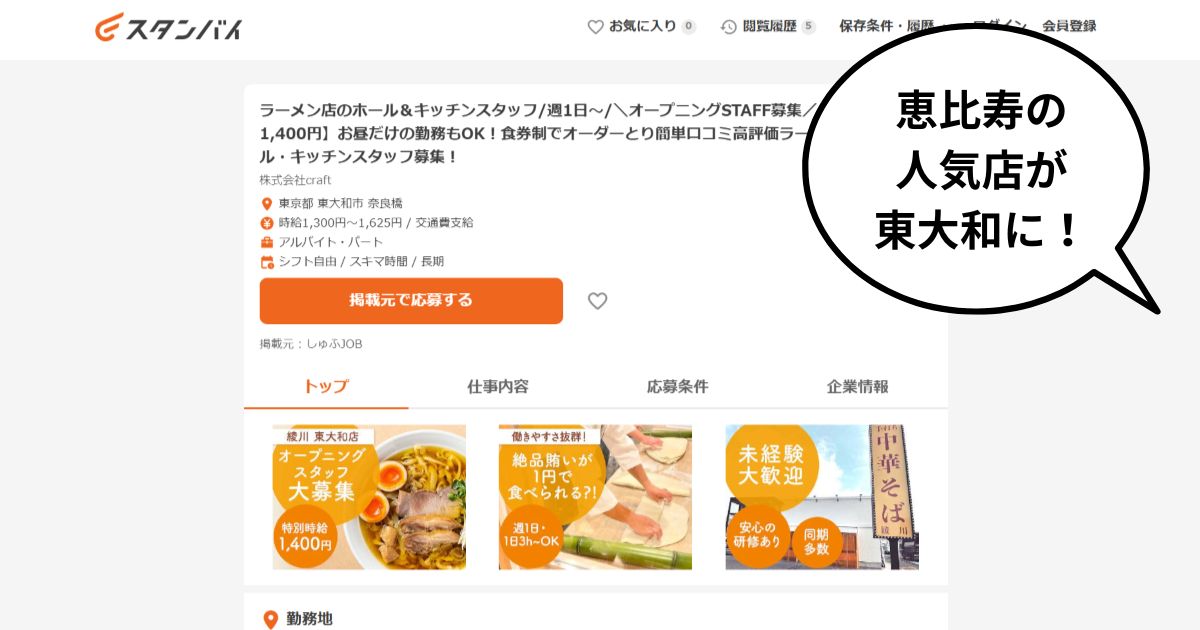Apply via 掲載元で応募する button
Screen dimensions: 1200x630
(411, 301)
